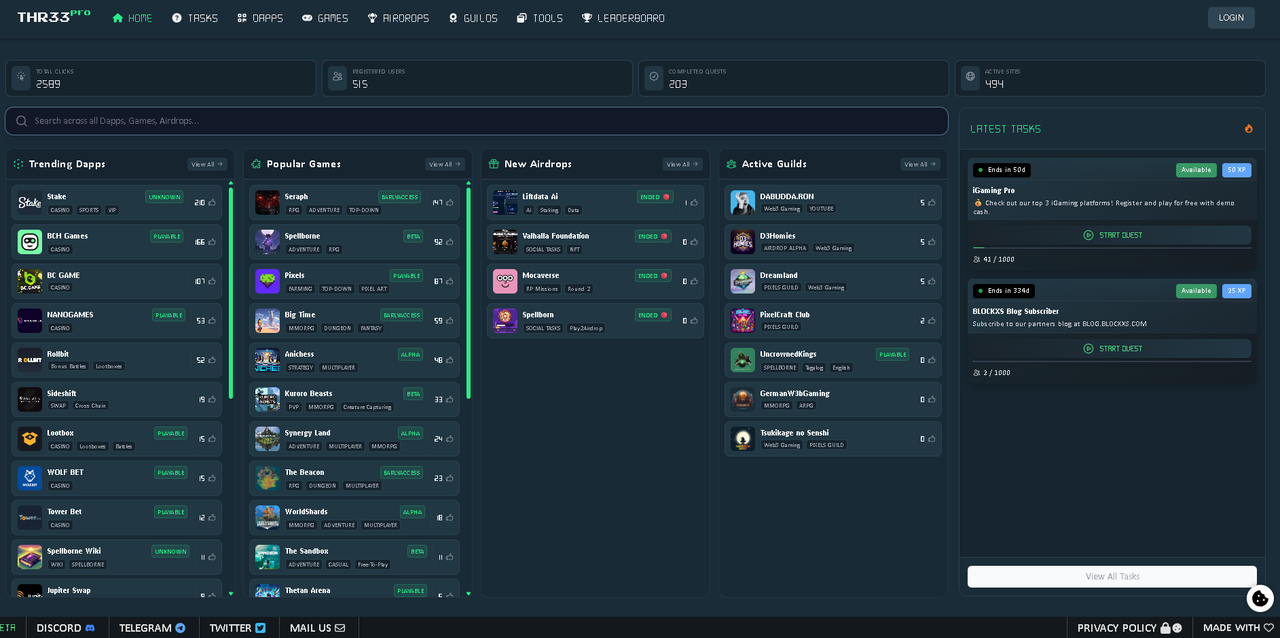
Task: Open the Discord footer link
Action: (66, 628)
